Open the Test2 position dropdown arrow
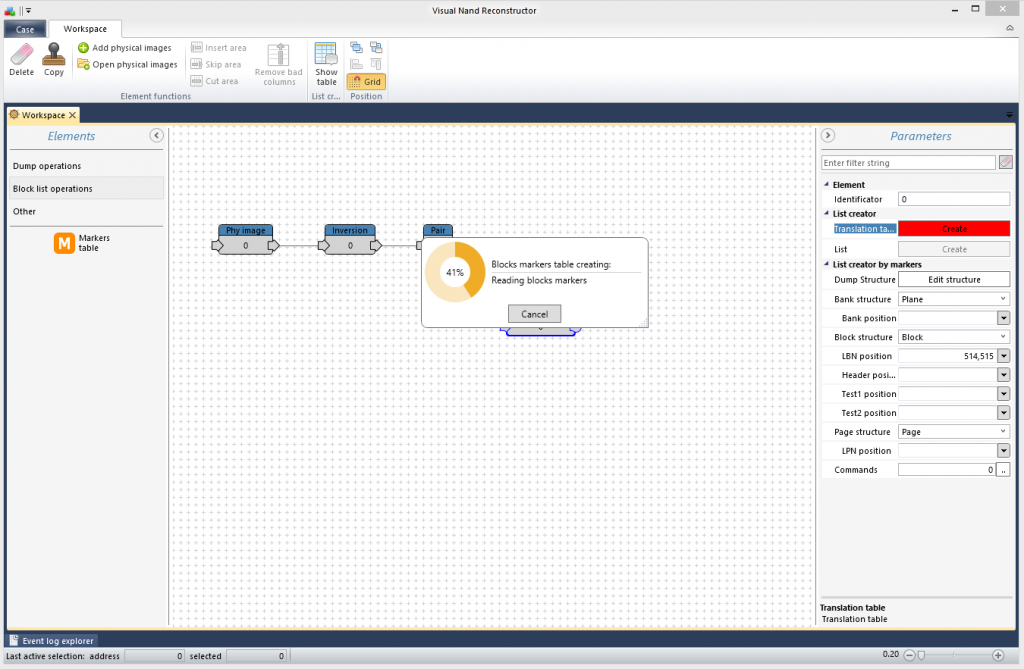1024x669 pixels. (1004, 413)
